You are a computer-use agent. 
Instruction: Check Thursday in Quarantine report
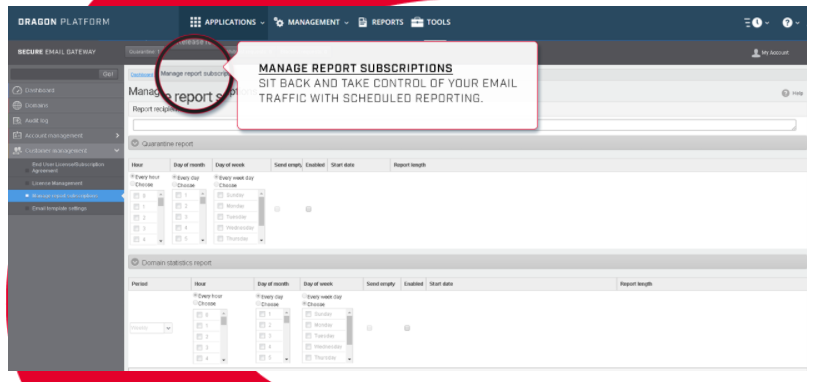(x=221, y=239)
